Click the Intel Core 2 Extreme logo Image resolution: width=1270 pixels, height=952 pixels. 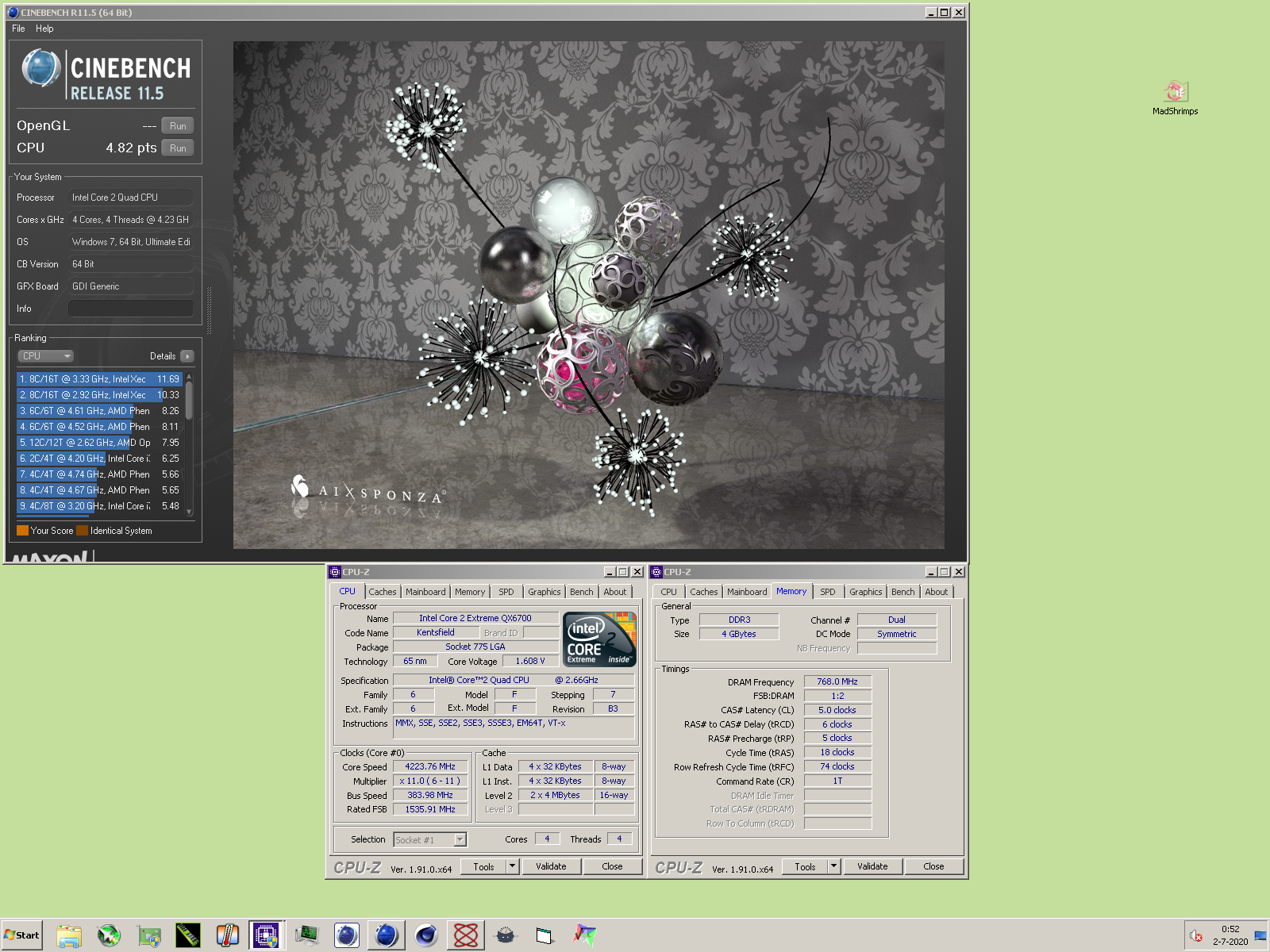click(x=599, y=639)
